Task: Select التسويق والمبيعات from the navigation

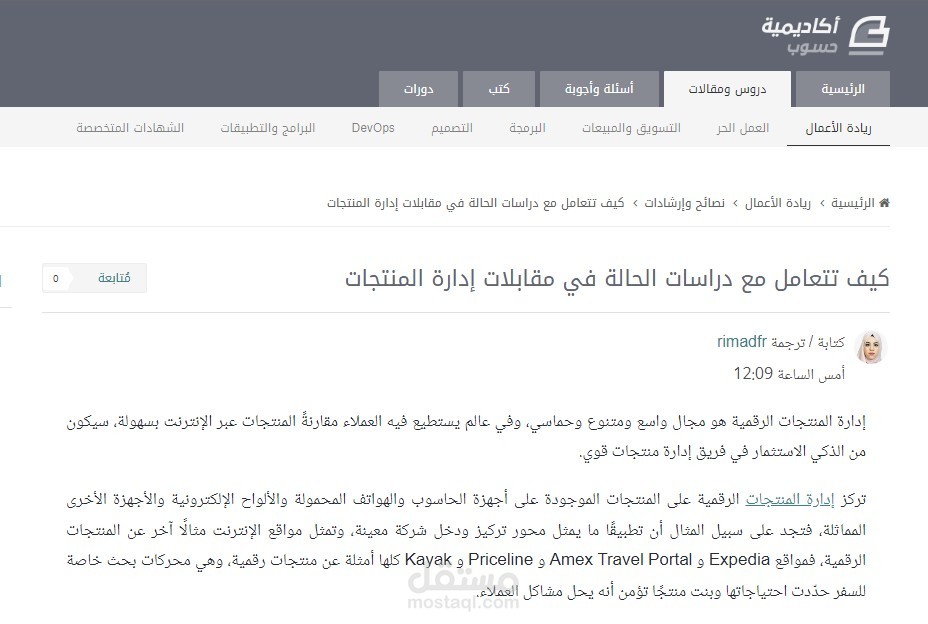Action: 631,127
